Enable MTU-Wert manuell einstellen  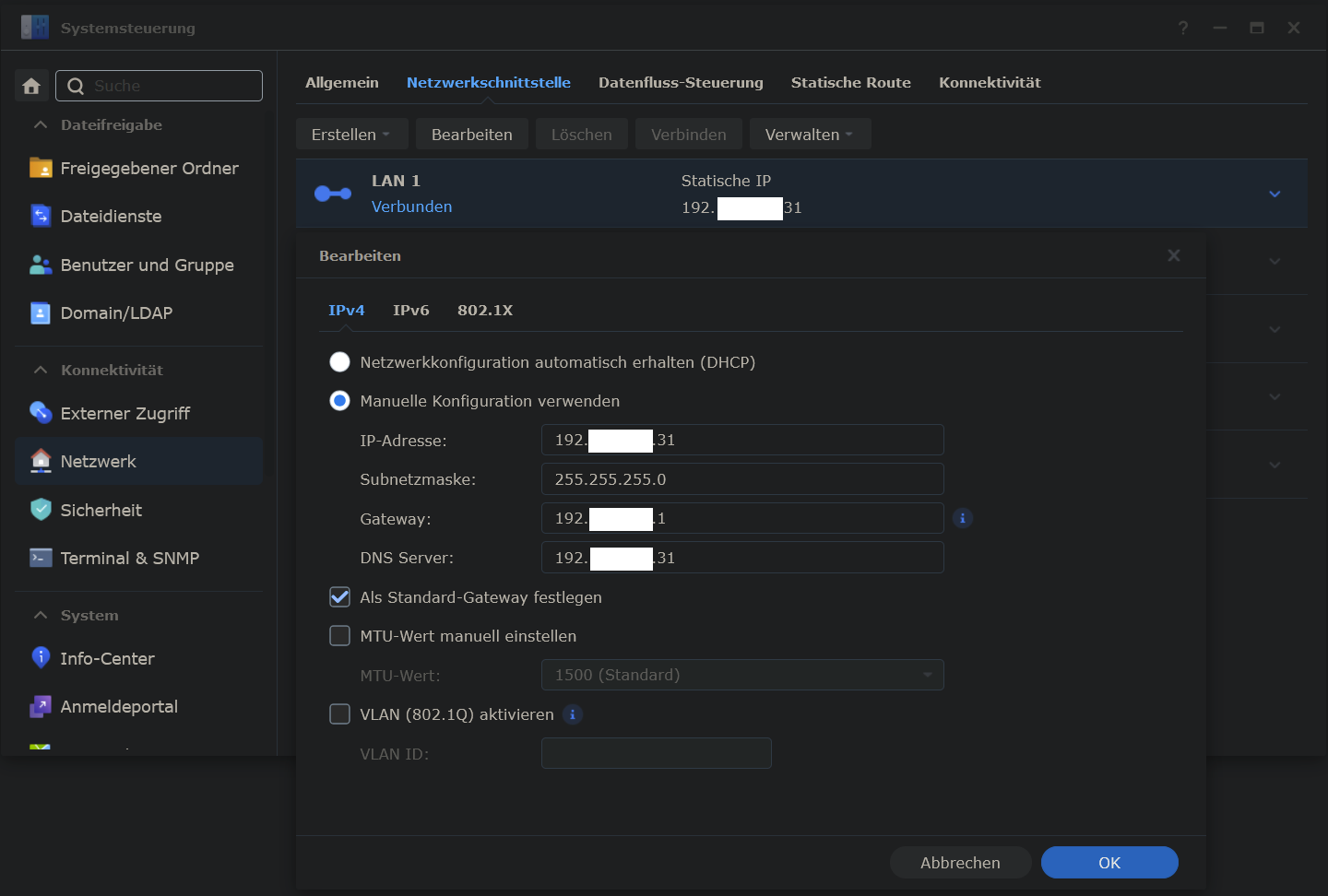pyautogui.click(x=339, y=636)
